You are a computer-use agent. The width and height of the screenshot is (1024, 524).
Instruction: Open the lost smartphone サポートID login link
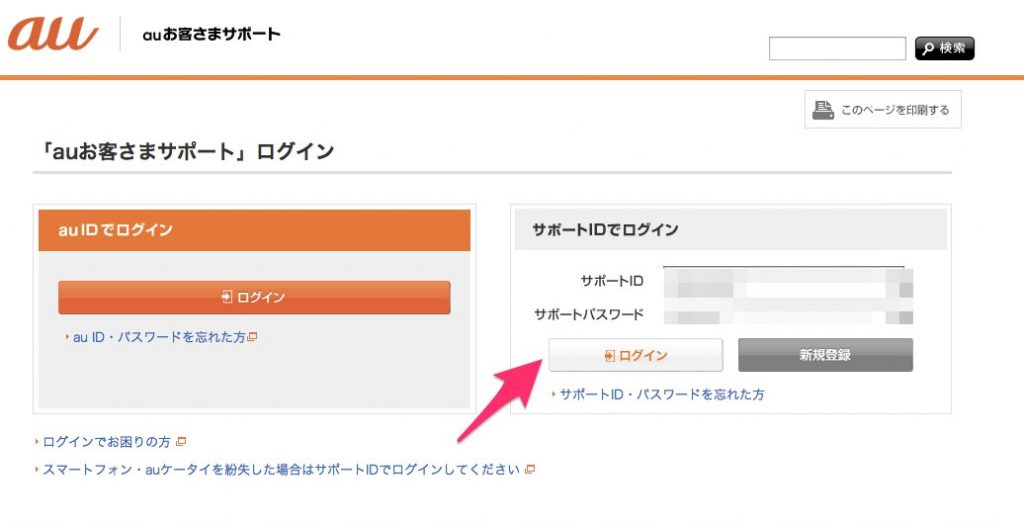[281, 469]
